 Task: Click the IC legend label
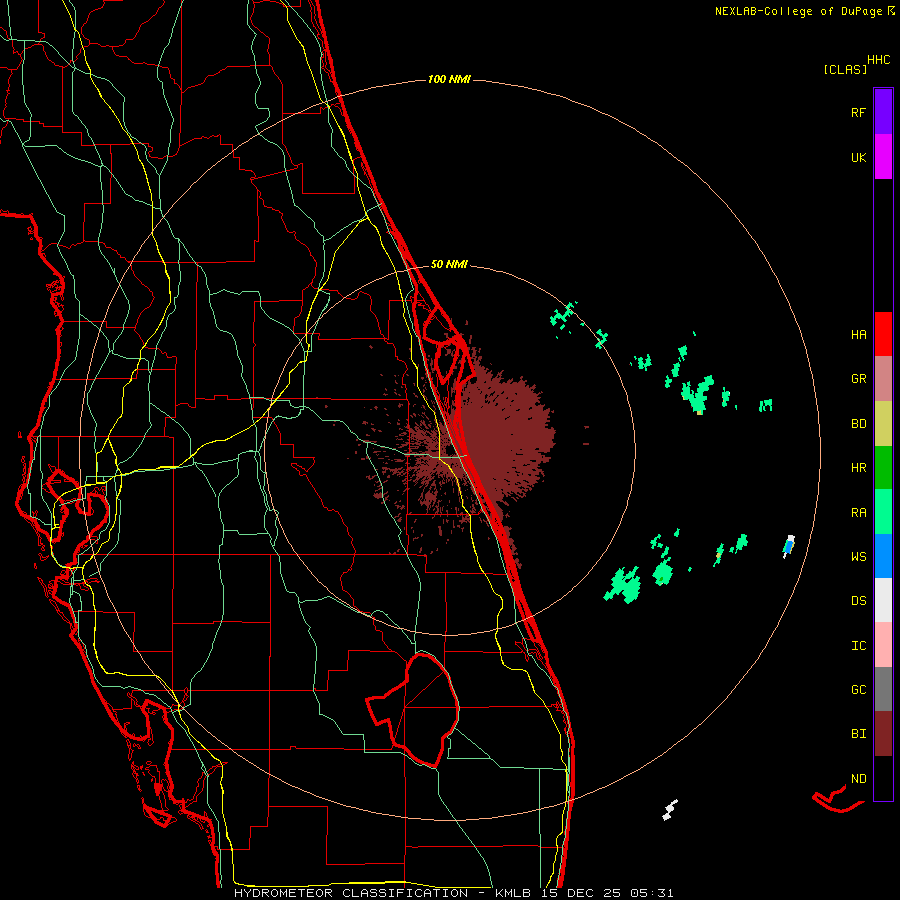point(858,646)
